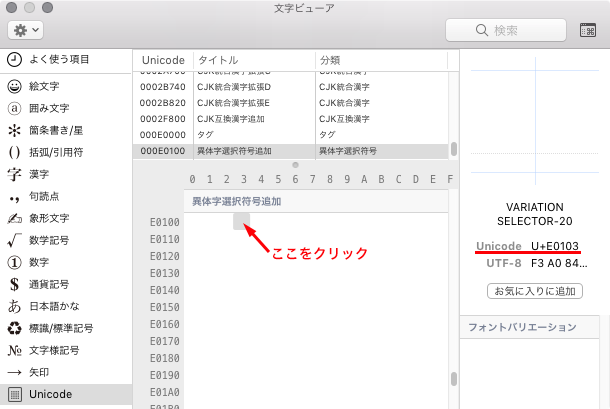Image resolution: width=610 pixels, height=409 pixels.
Task: Sort by the タイトル column header
Action: (x=254, y=60)
